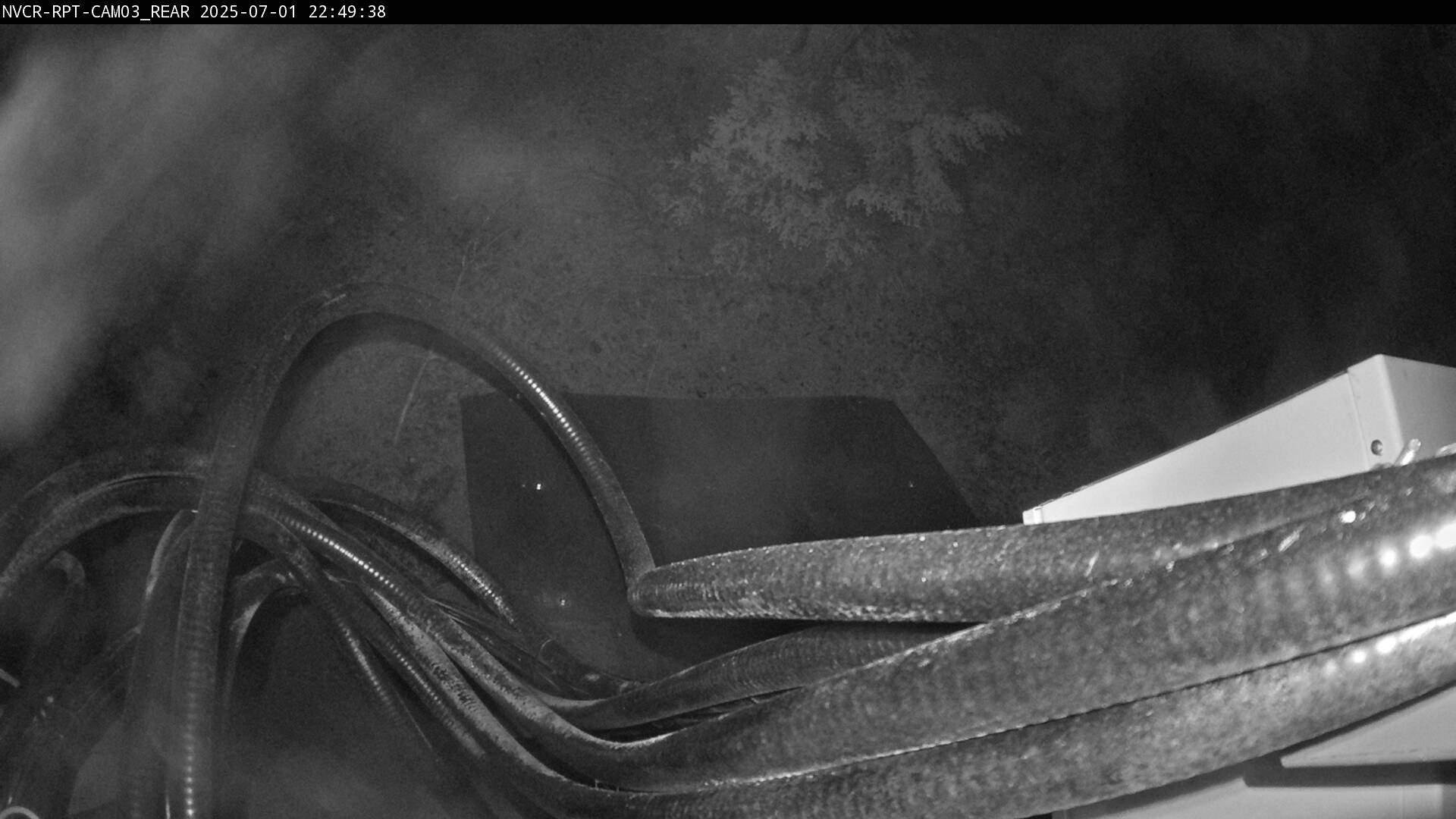Click the NVCR-RPT-CAM03_REAR camera name overlay
1456x819 pixels.
tap(96, 12)
